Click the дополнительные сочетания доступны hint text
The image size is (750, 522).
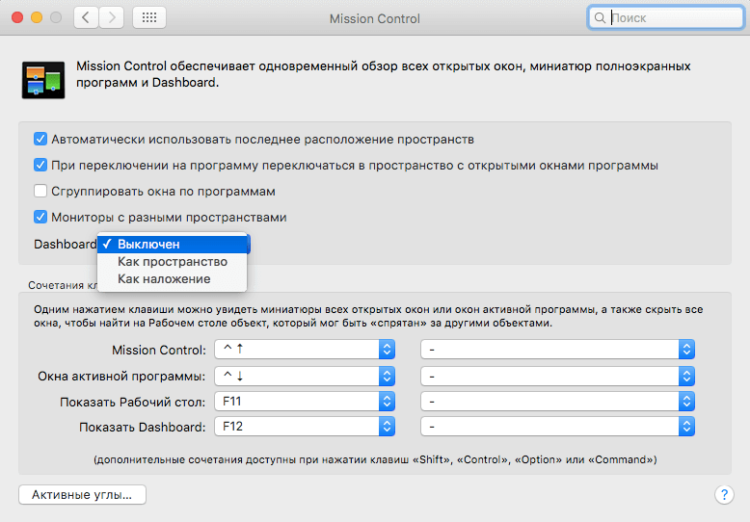[375, 460]
